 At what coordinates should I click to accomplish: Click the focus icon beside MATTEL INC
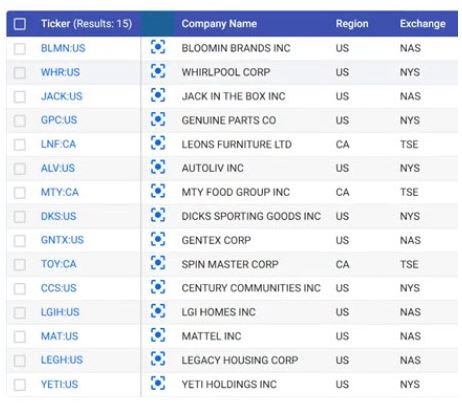[158, 335]
